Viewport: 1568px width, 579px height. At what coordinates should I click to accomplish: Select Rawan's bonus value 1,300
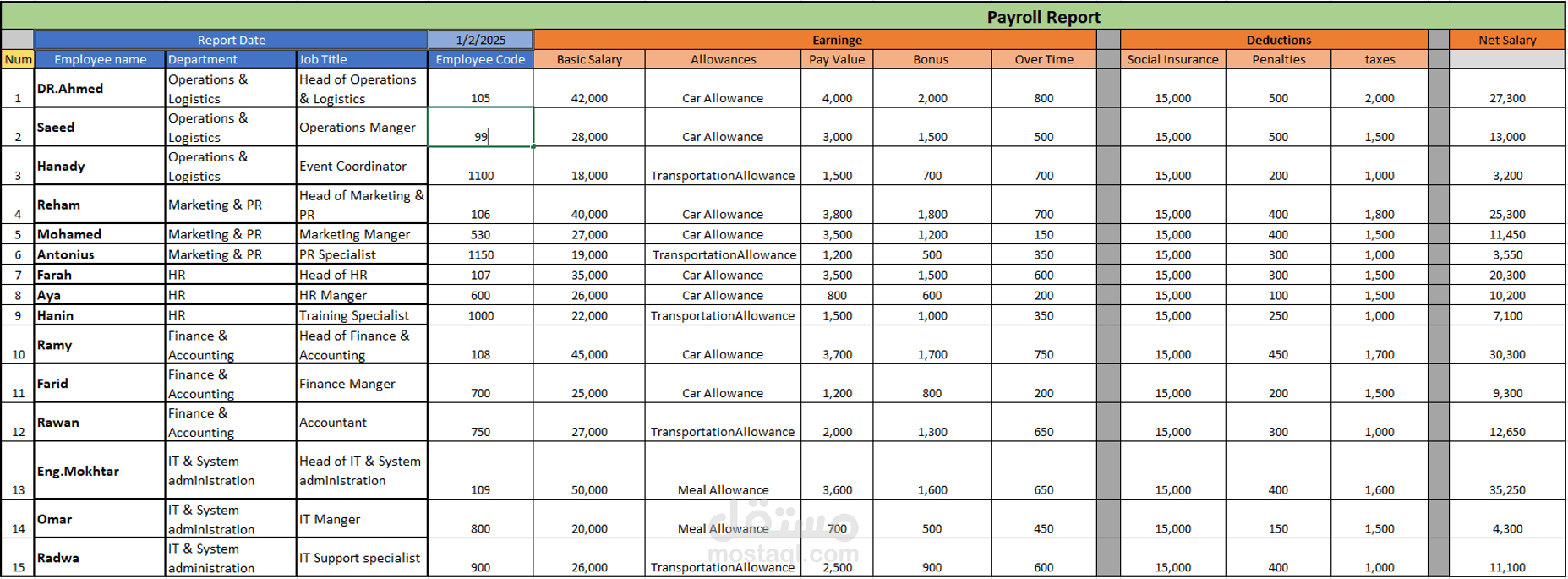(x=932, y=422)
